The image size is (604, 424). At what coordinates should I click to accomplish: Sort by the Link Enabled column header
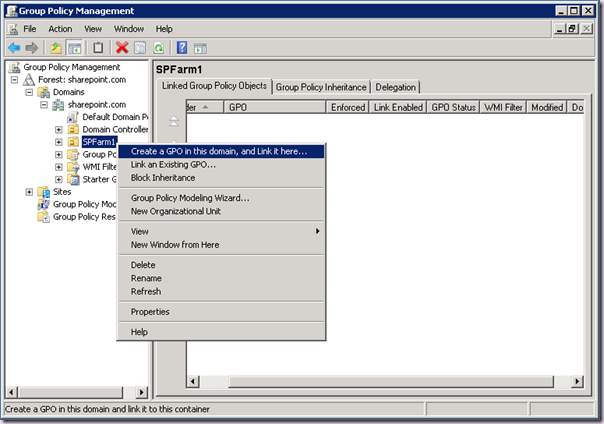(x=398, y=107)
